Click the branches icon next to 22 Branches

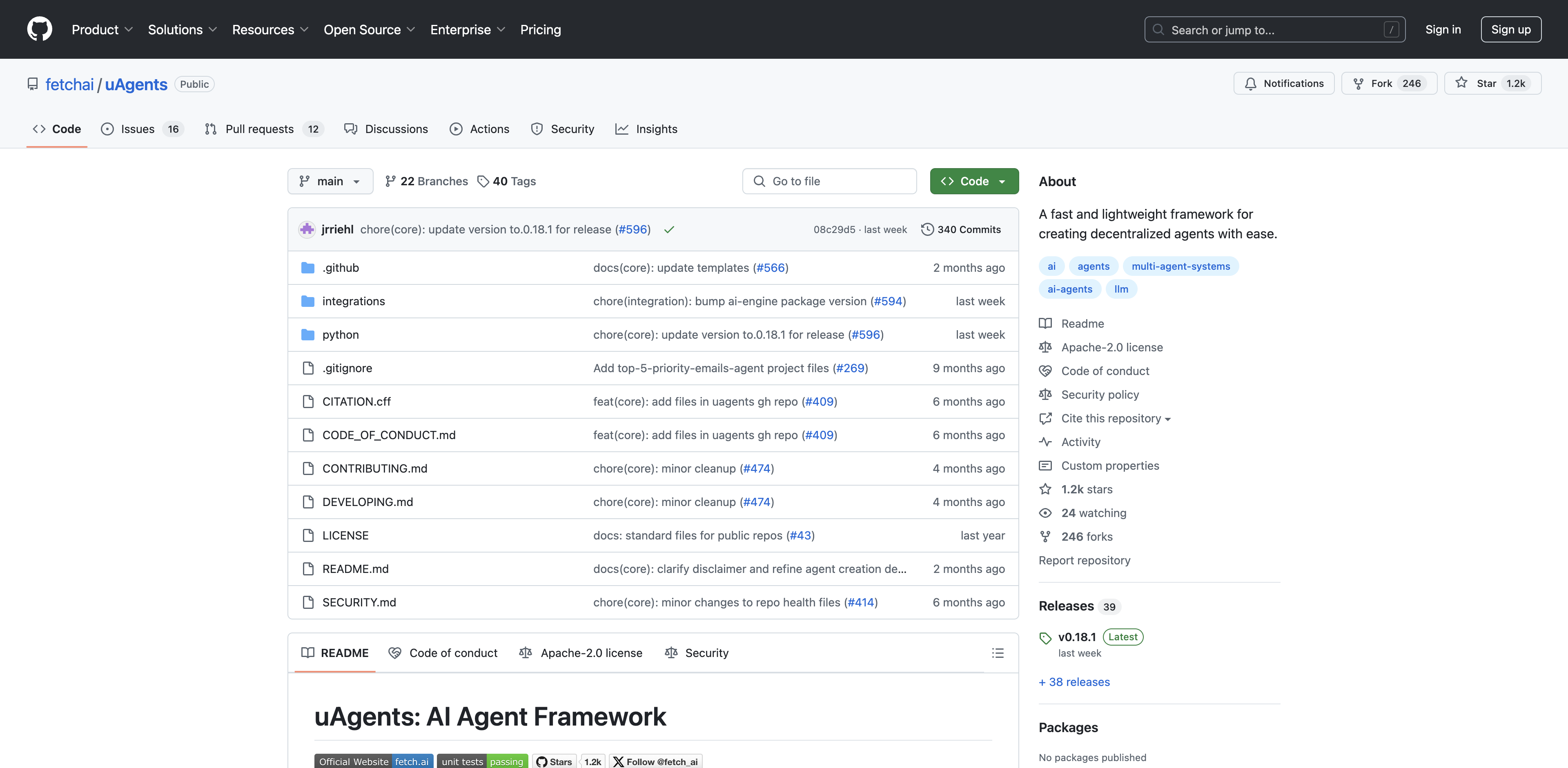click(x=390, y=181)
